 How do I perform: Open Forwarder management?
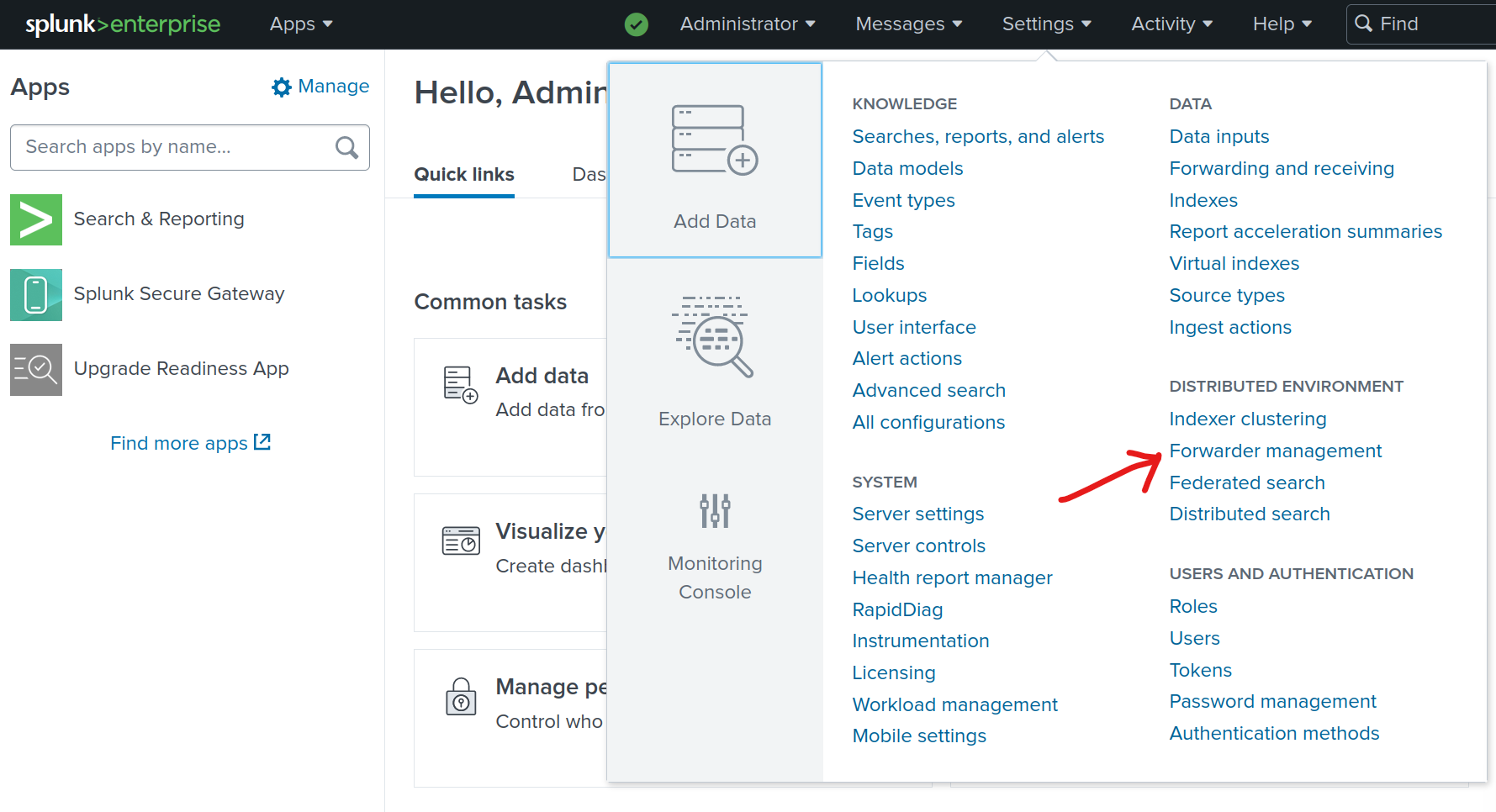(x=1275, y=451)
